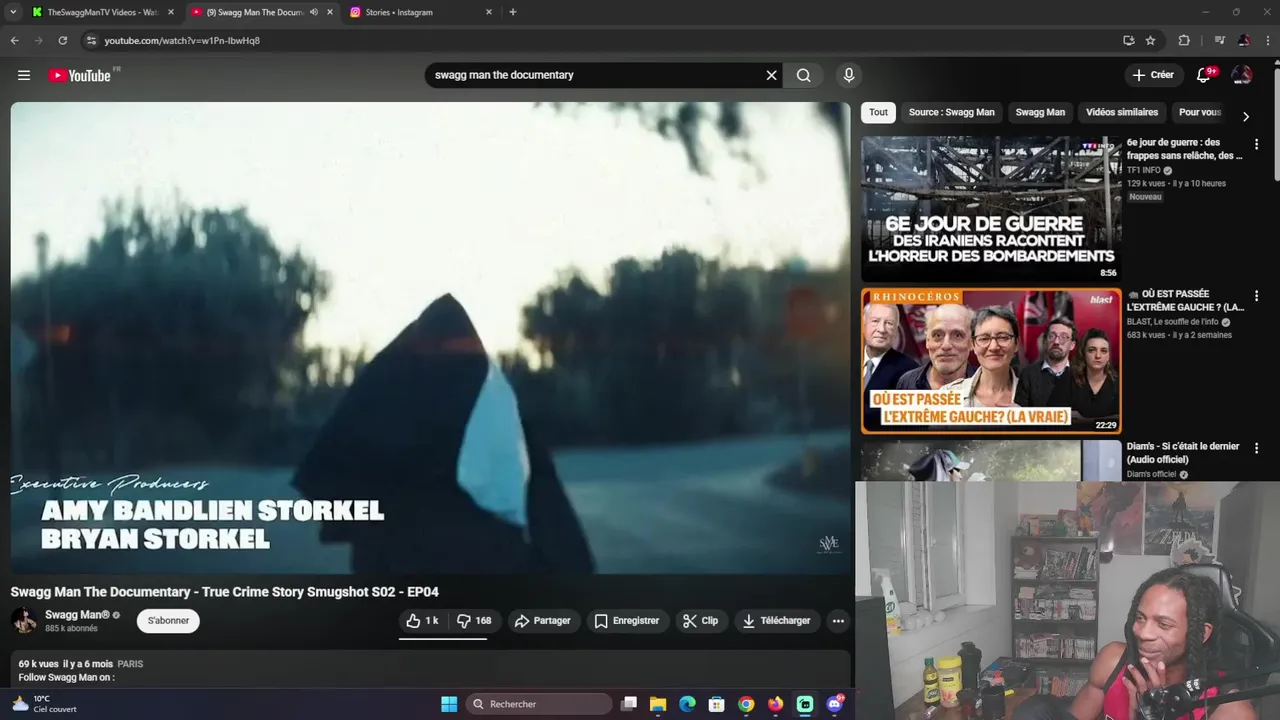Expand the video description at 69 k vues
1280x720 pixels.
pyautogui.click(x=430, y=670)
